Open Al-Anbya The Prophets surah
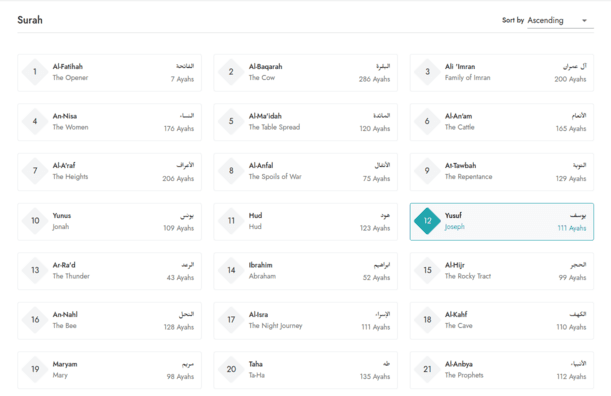This screenshot has height=396, width=611. click(x=502, y=370)
